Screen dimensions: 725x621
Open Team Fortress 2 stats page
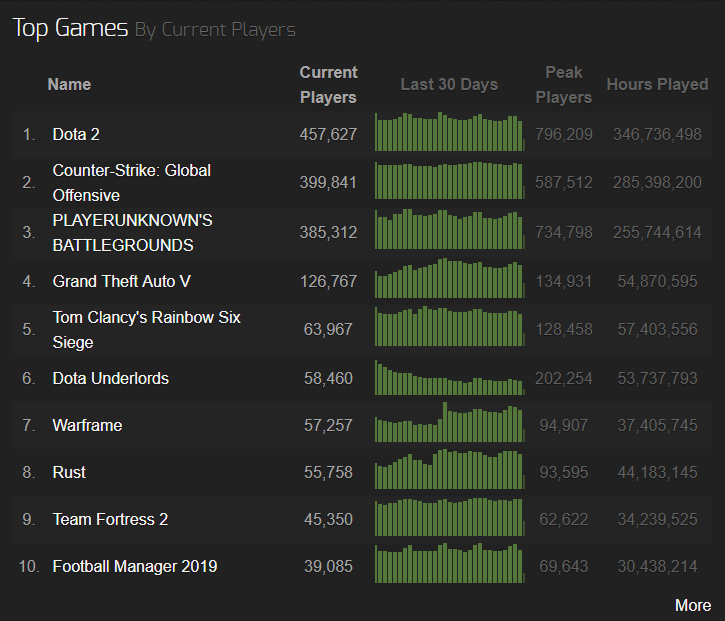110,519
